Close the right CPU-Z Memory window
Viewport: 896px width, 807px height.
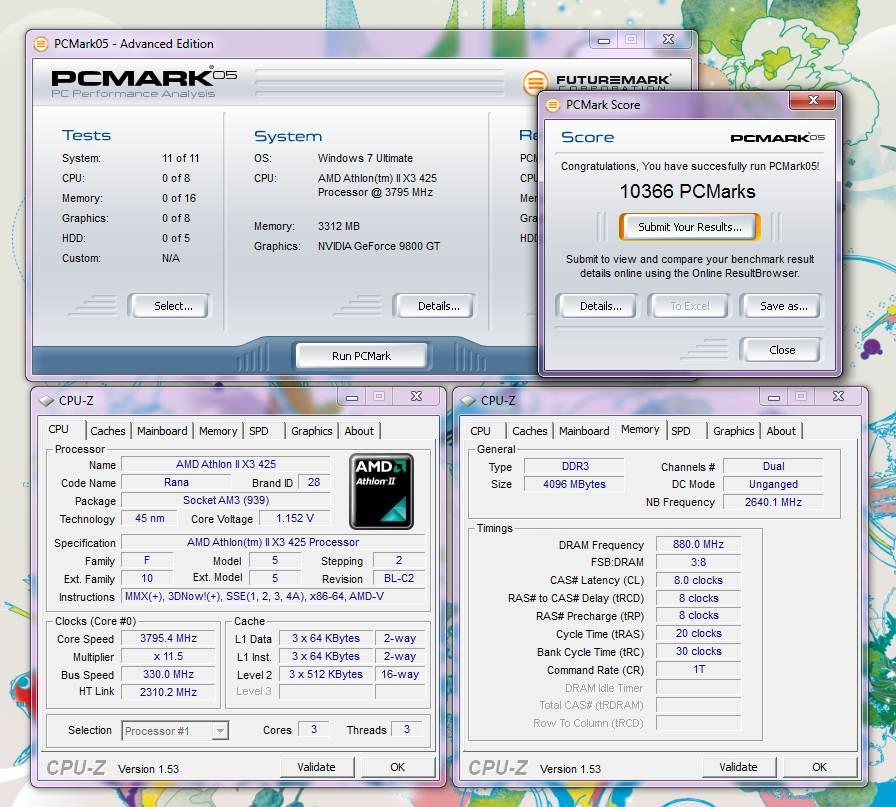coord(838,397)
